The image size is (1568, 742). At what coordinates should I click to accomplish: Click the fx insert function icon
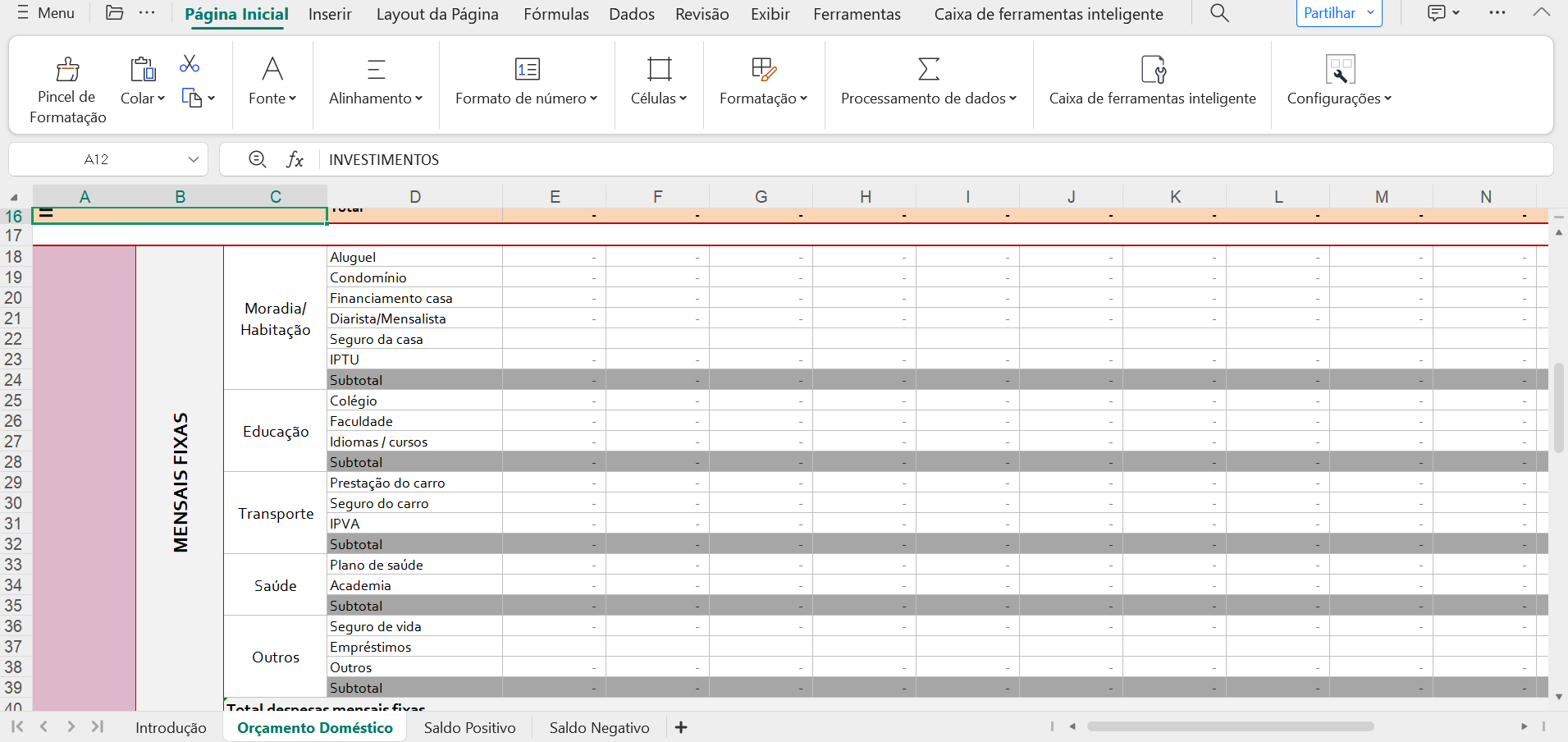tap(295, 159)
